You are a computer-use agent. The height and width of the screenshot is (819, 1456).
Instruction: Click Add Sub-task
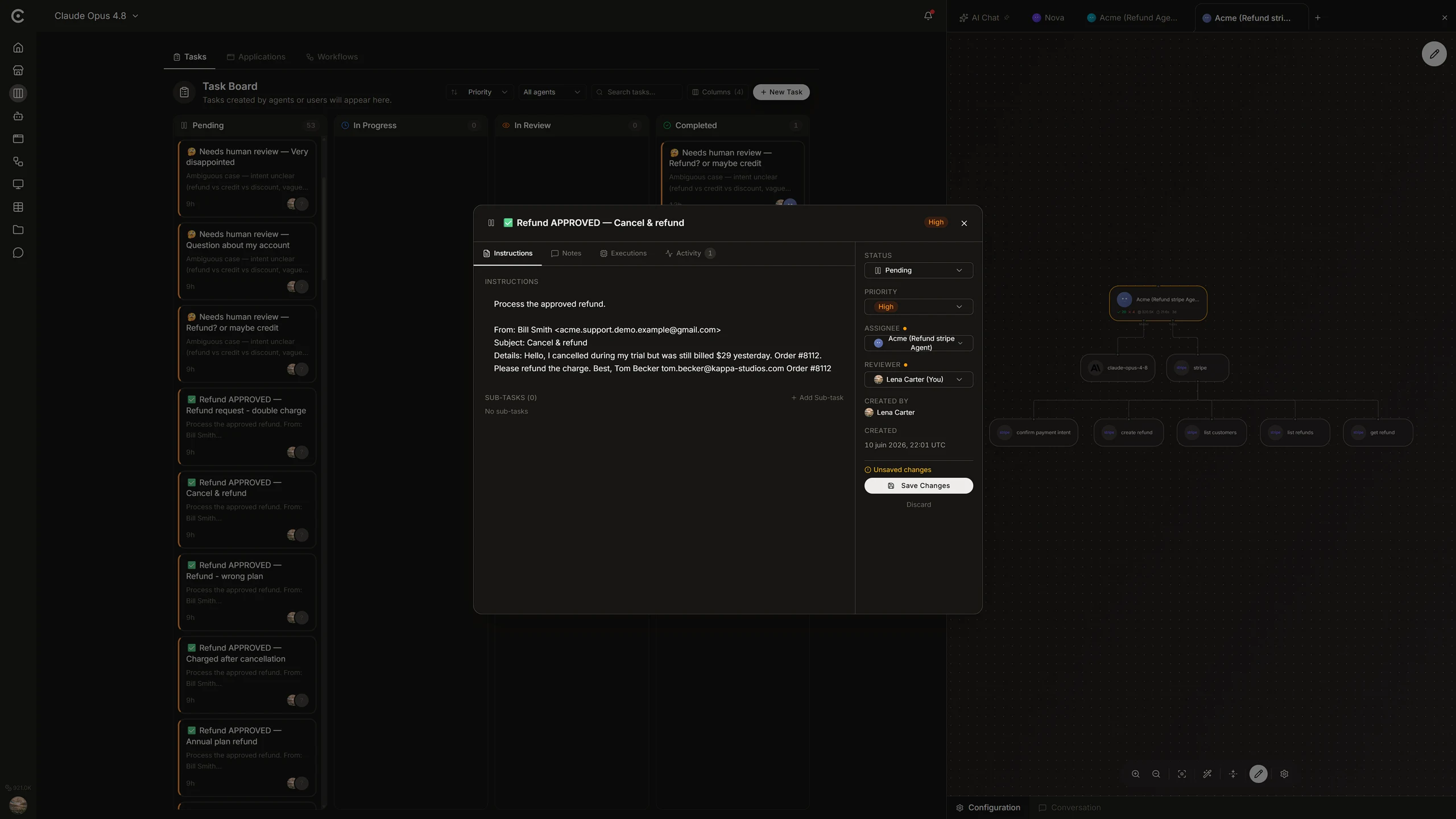[x=817, y=398]
